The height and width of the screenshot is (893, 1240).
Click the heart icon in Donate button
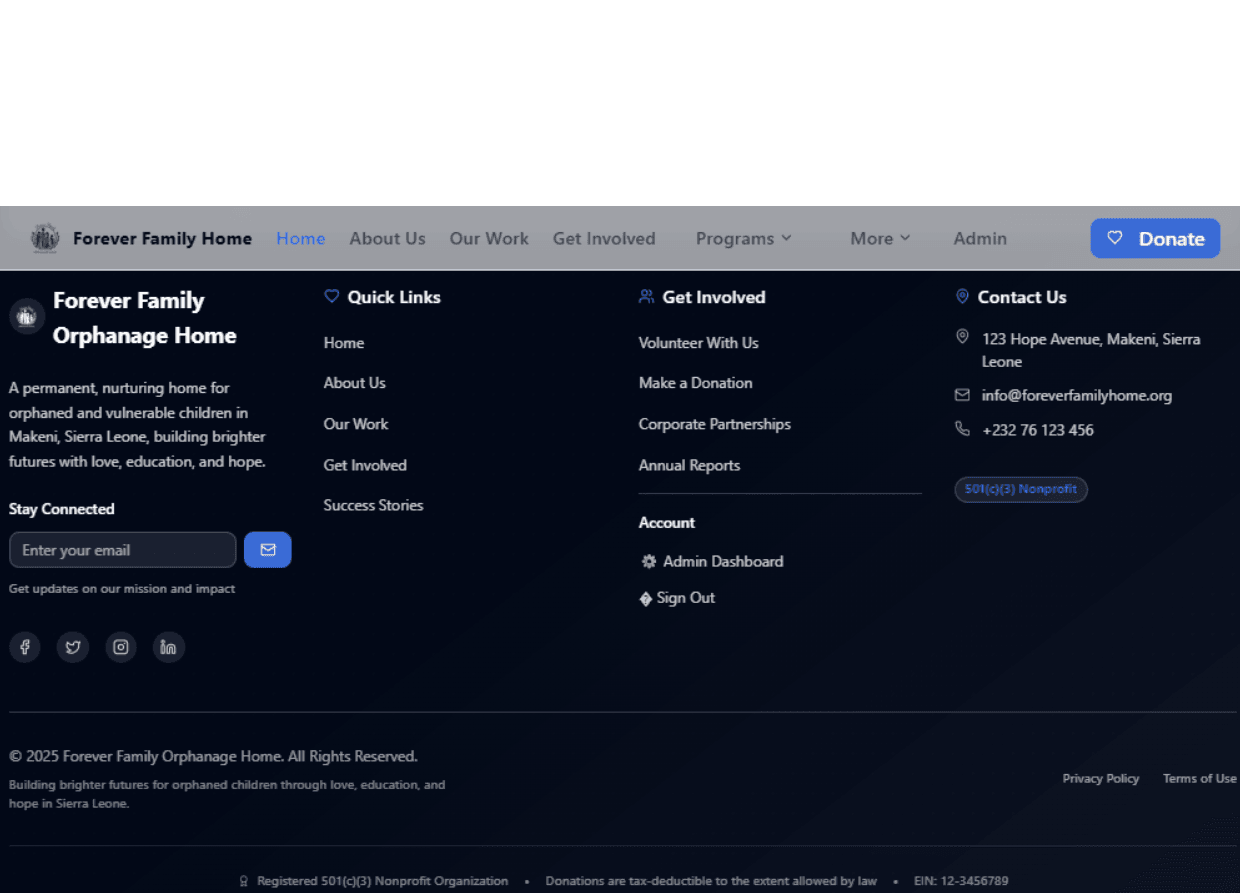[1115, 238]
